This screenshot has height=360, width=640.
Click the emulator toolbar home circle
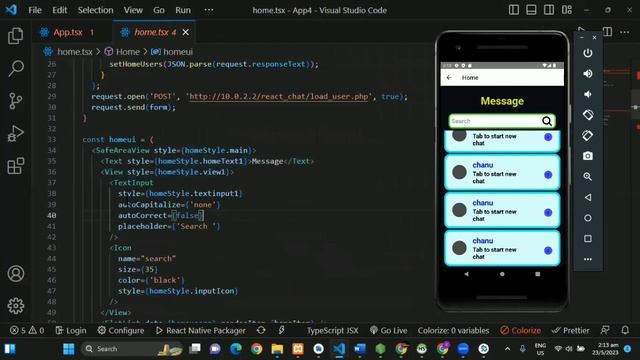click(588, 218)
